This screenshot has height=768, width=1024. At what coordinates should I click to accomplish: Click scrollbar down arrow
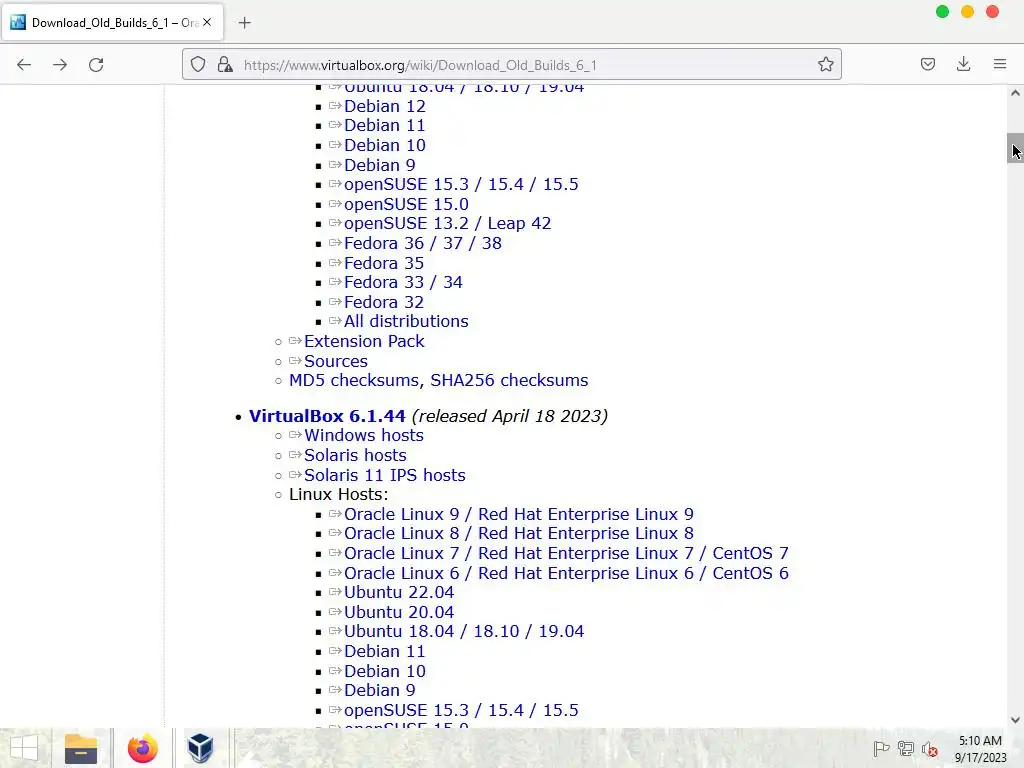pyautogui.click(x=1016, y=720)
